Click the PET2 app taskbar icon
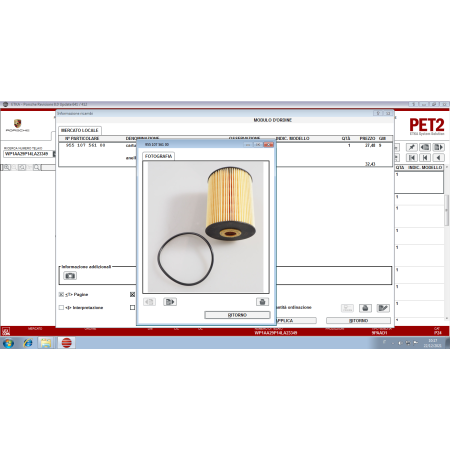Viewport: 450px width, 450px height. pos(66,343)
